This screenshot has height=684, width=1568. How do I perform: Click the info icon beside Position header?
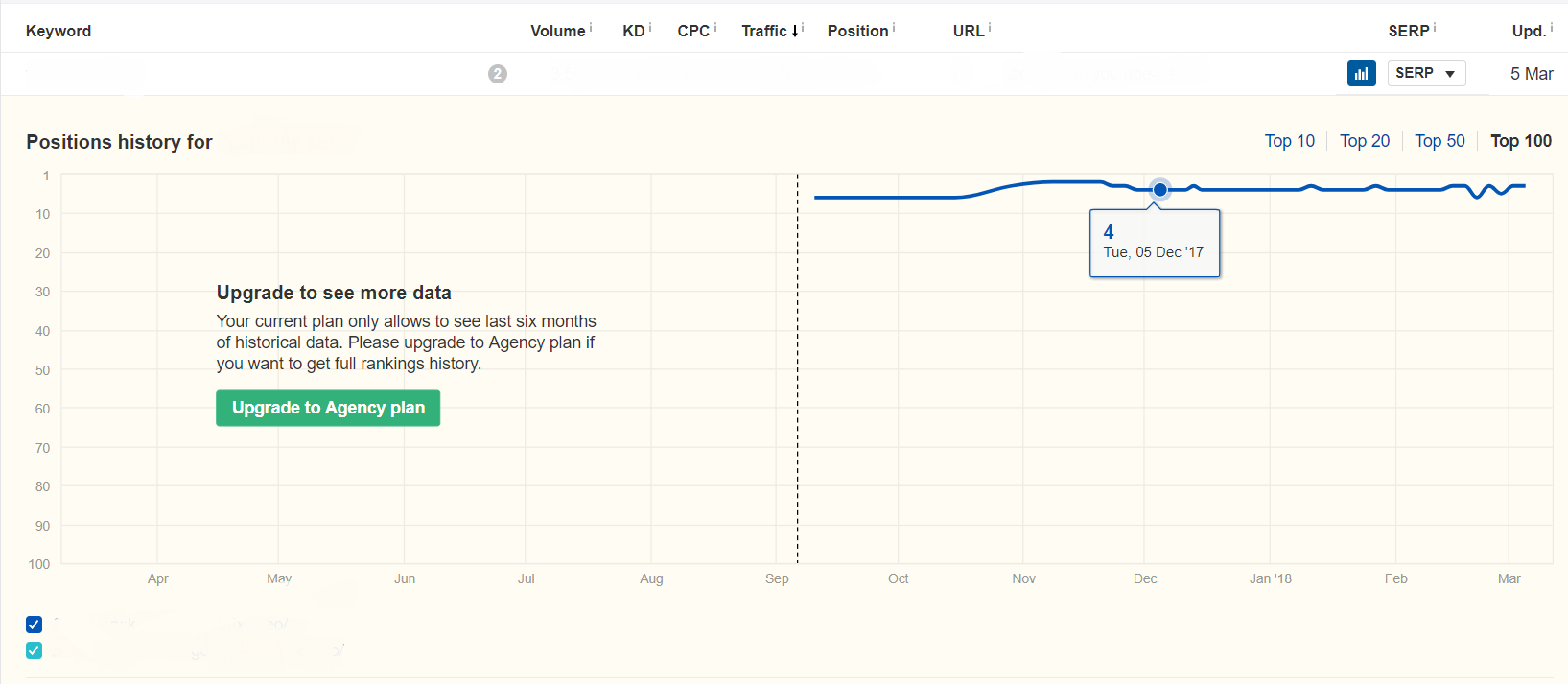coord(894,28)
